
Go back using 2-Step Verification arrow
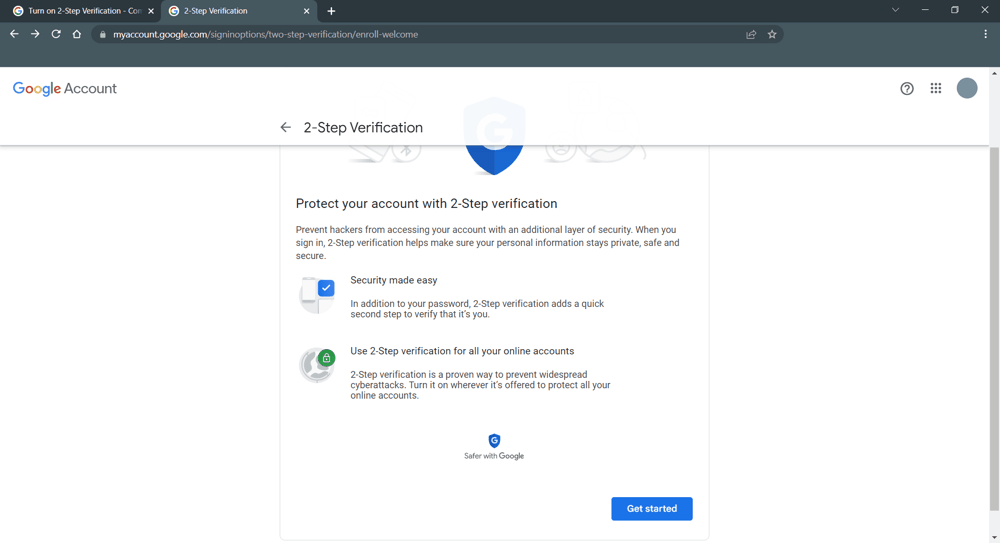tap(286, 128)
